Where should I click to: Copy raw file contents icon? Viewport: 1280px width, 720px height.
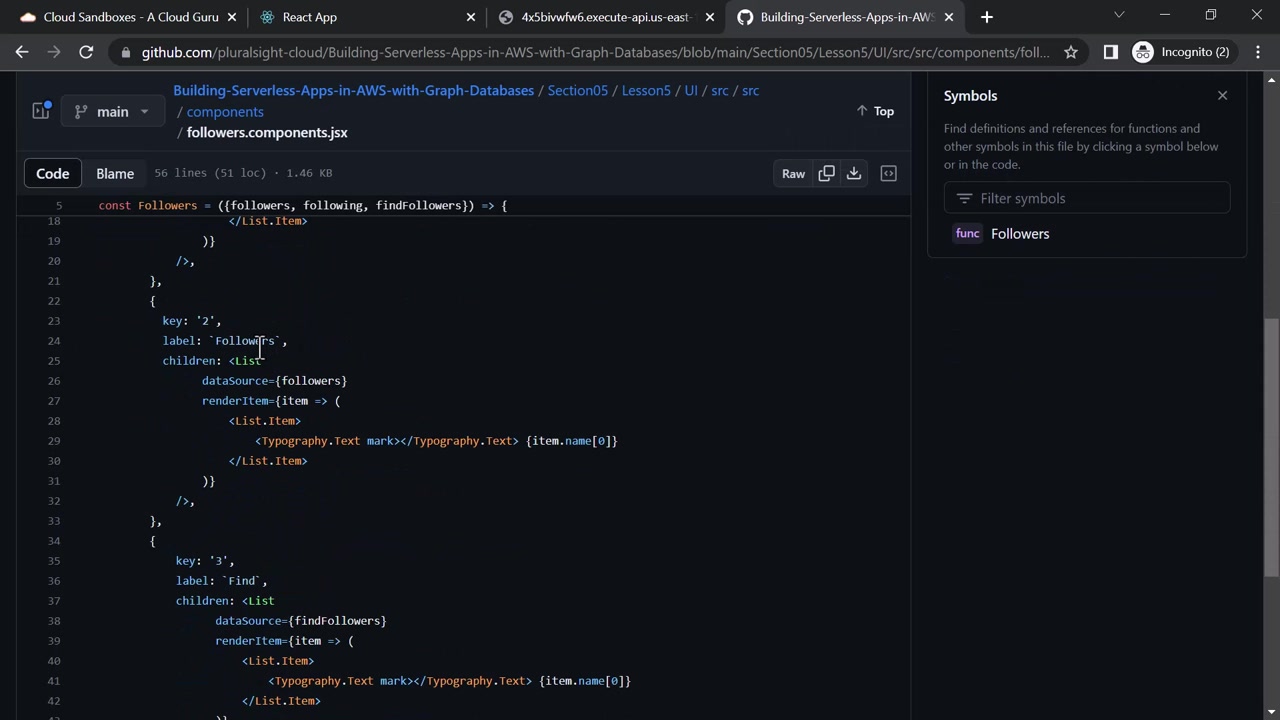coord(826,173)
